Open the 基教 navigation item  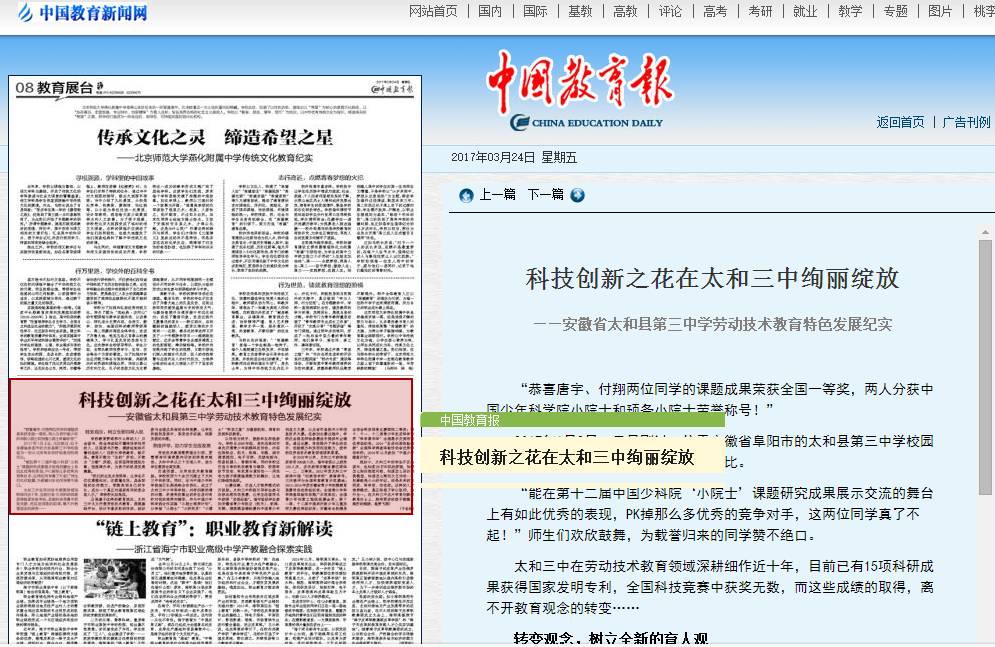(x=580, y=11)
